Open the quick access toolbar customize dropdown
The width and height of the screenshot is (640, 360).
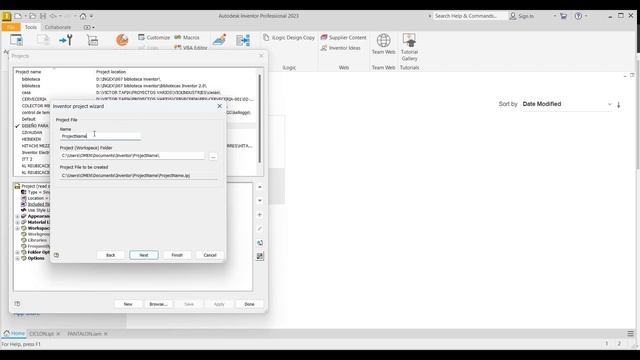91,16
